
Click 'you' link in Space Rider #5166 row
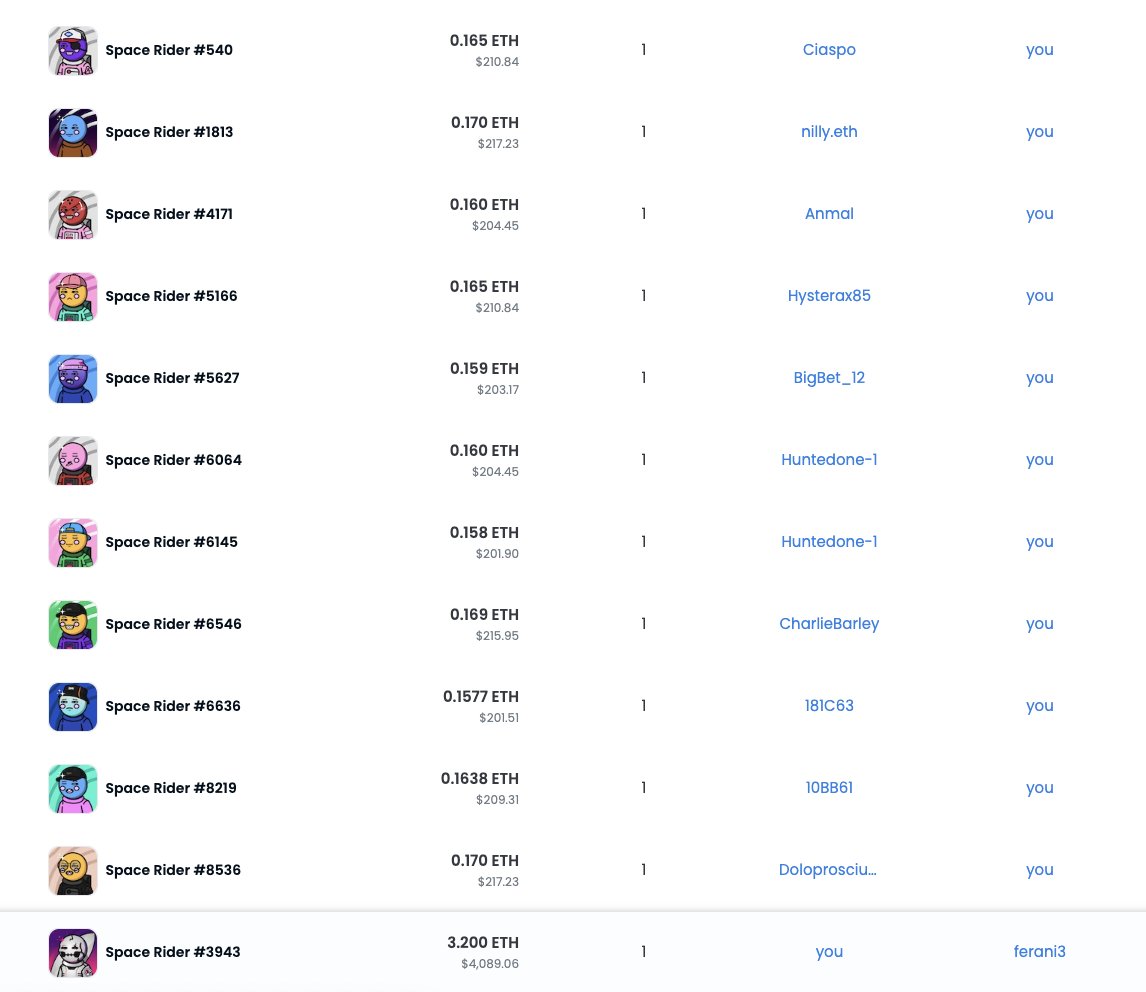1039,296
